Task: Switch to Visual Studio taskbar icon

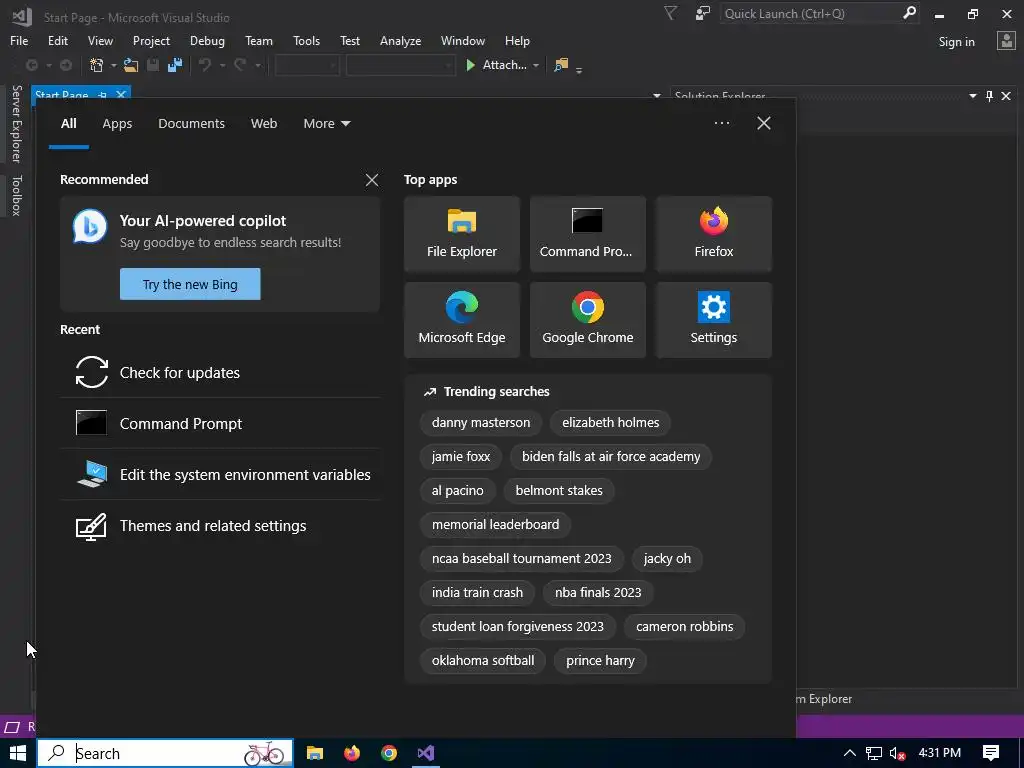Action: 426,753
